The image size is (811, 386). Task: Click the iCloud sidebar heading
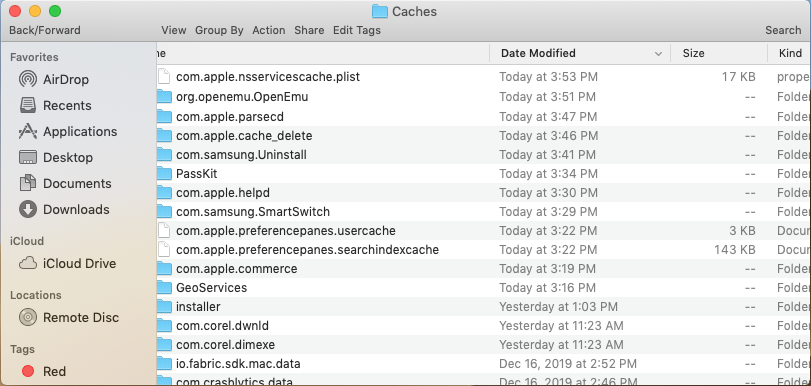pyautogui.click(x=27, y=241)
